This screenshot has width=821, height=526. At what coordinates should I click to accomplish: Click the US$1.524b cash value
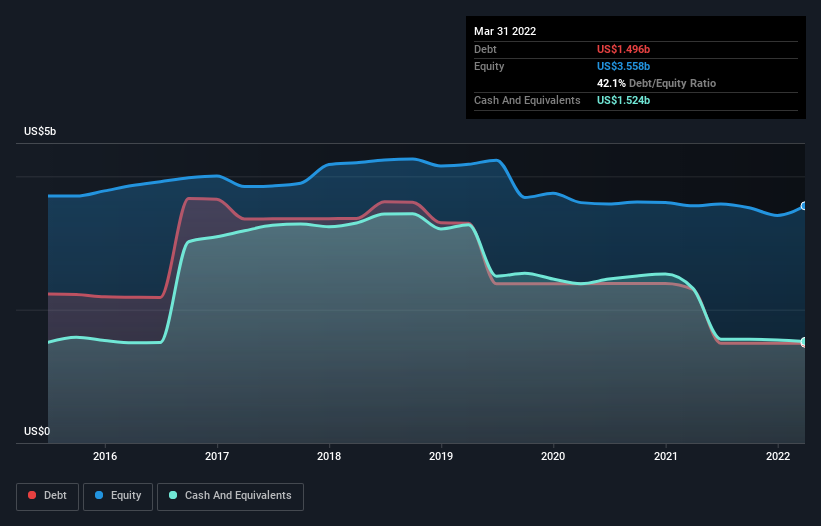click(623, 100)
